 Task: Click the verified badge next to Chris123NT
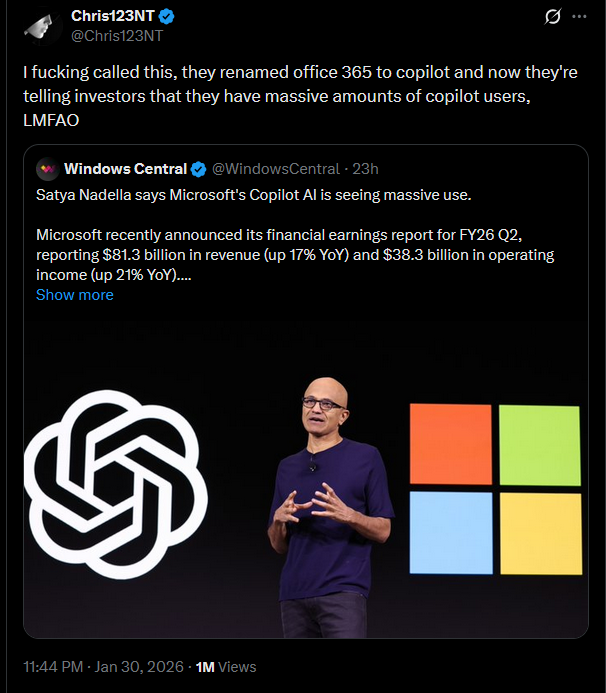168,17
